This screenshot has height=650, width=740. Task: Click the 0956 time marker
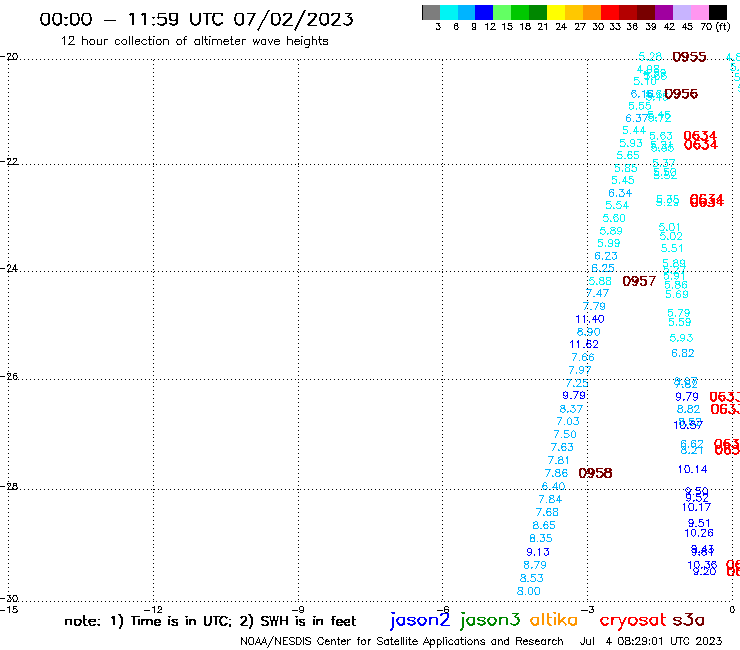pyautogui.click(x=681, y=94)
